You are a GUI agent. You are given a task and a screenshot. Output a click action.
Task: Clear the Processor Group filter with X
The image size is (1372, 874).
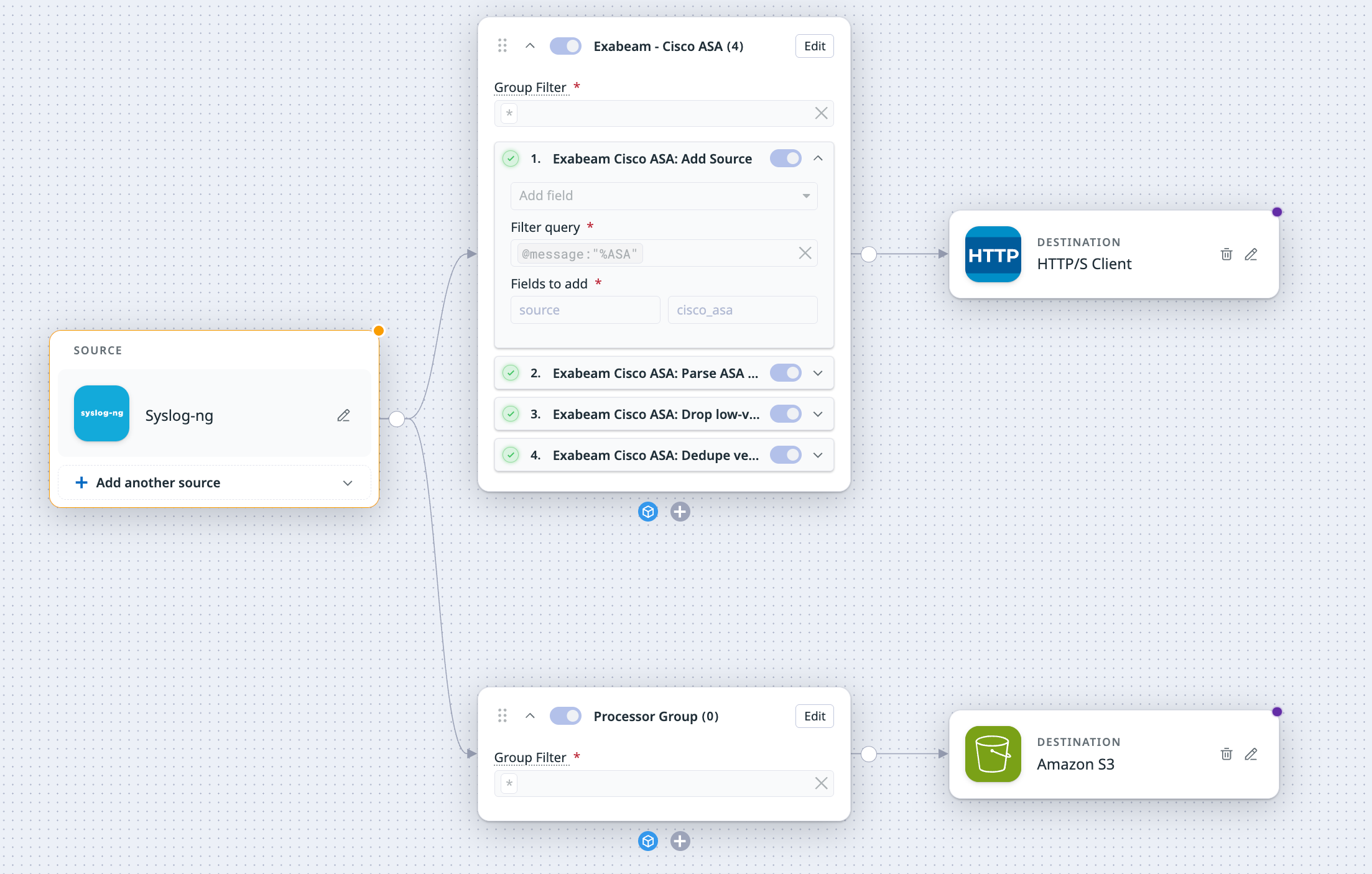(x=821, y=783)
